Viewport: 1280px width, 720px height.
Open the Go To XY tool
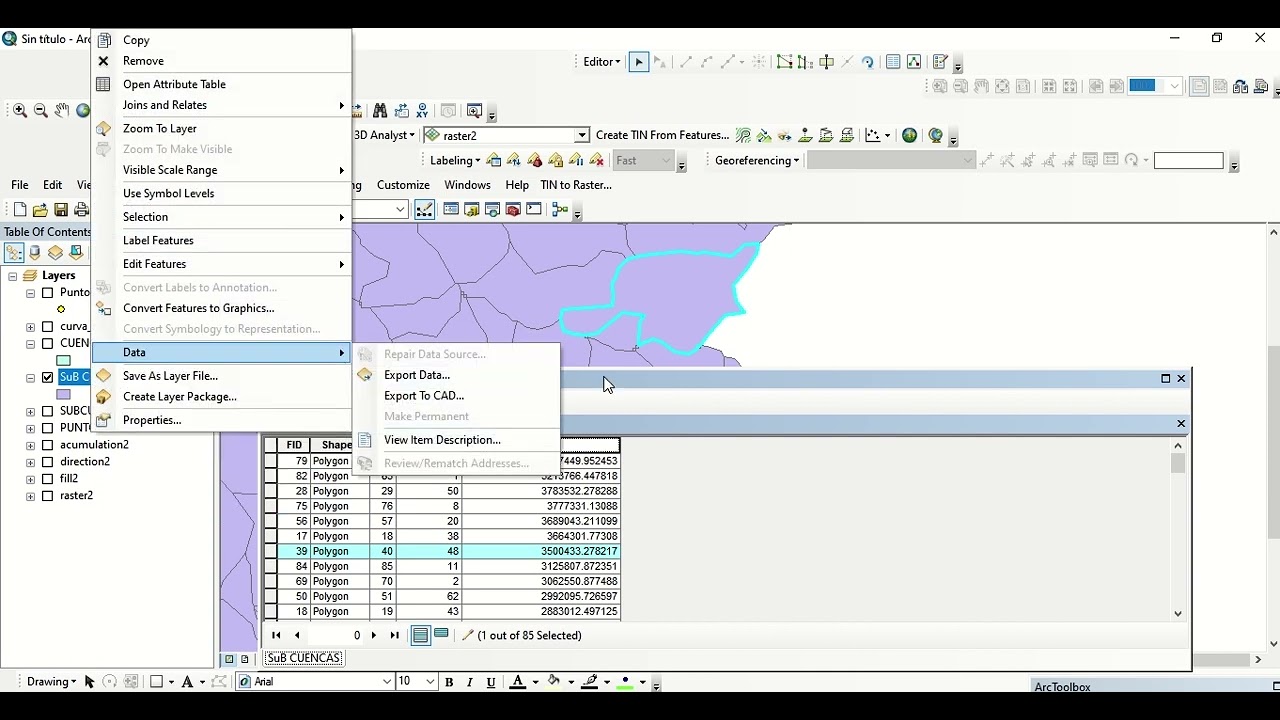pyautogui.click(x=422, y=111)
